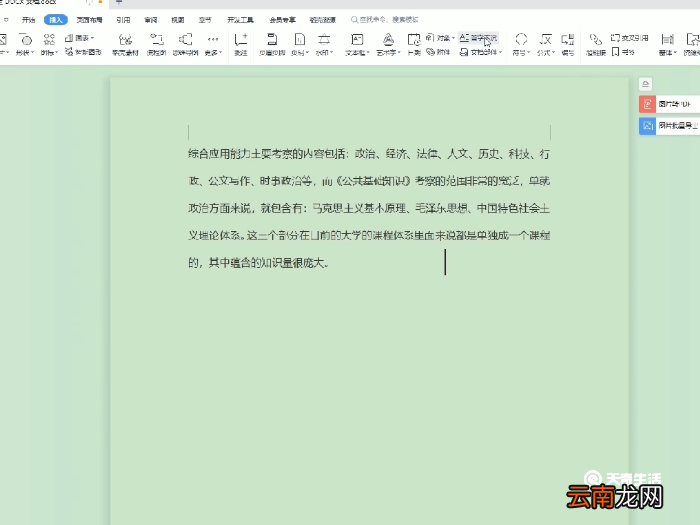Add a 水印 watermark
Viewport: 700px width, 525px height.
tap(324, 40)
